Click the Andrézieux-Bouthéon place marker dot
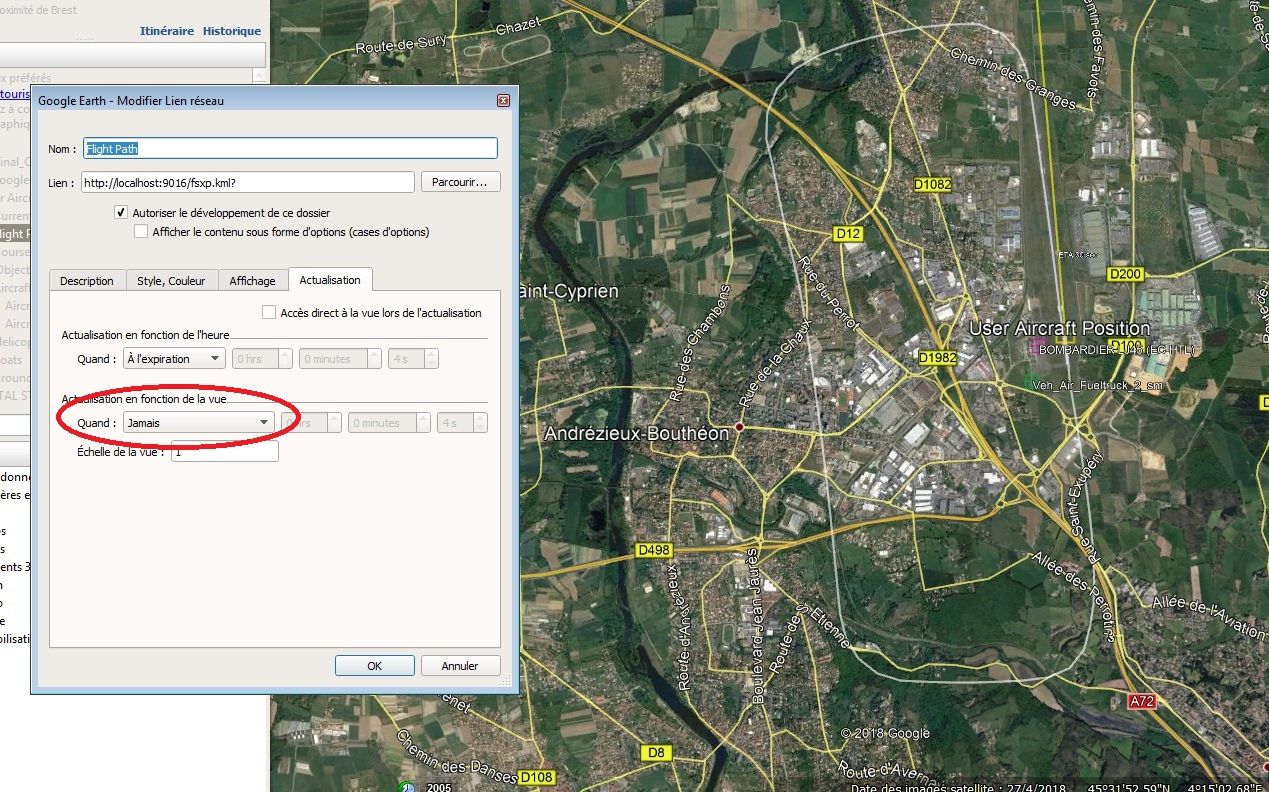 [x=739, y=427]
